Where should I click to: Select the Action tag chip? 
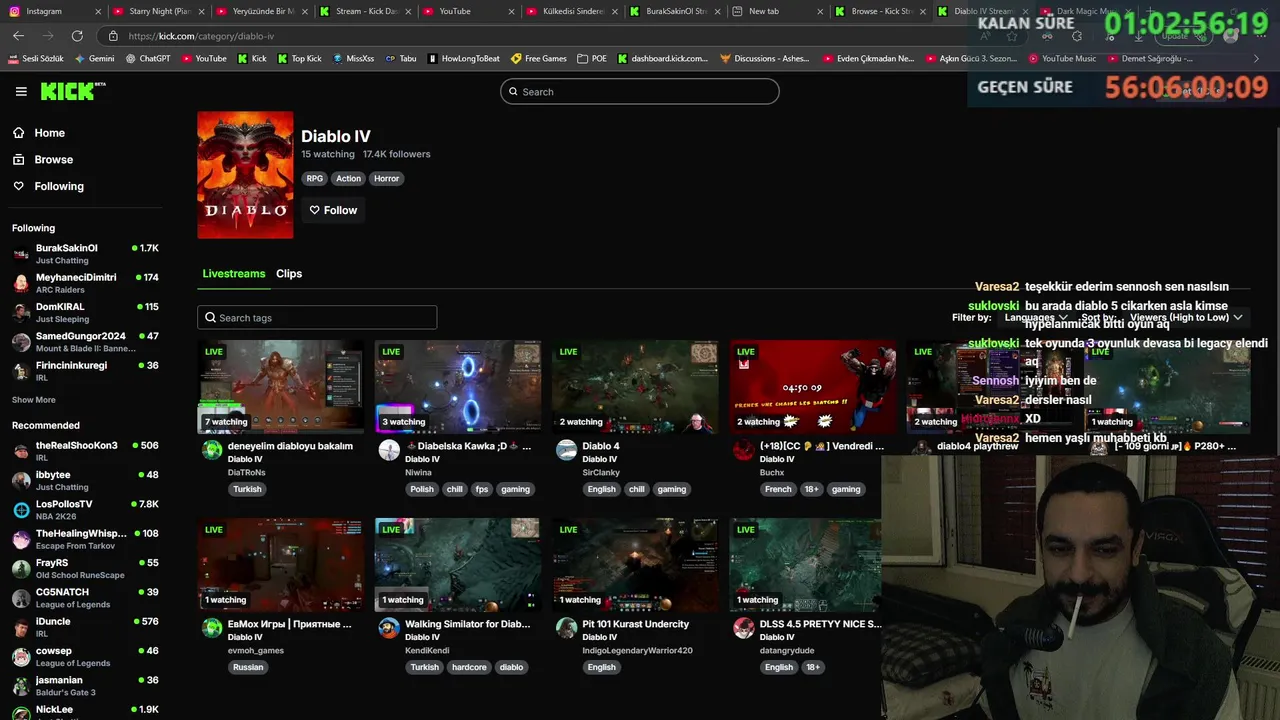348,179
